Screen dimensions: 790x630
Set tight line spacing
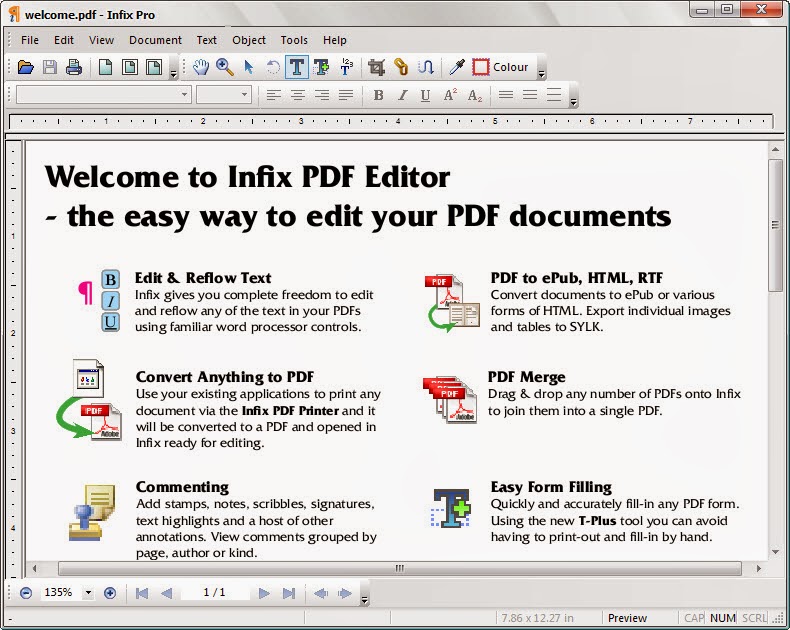tap(506, 95)
